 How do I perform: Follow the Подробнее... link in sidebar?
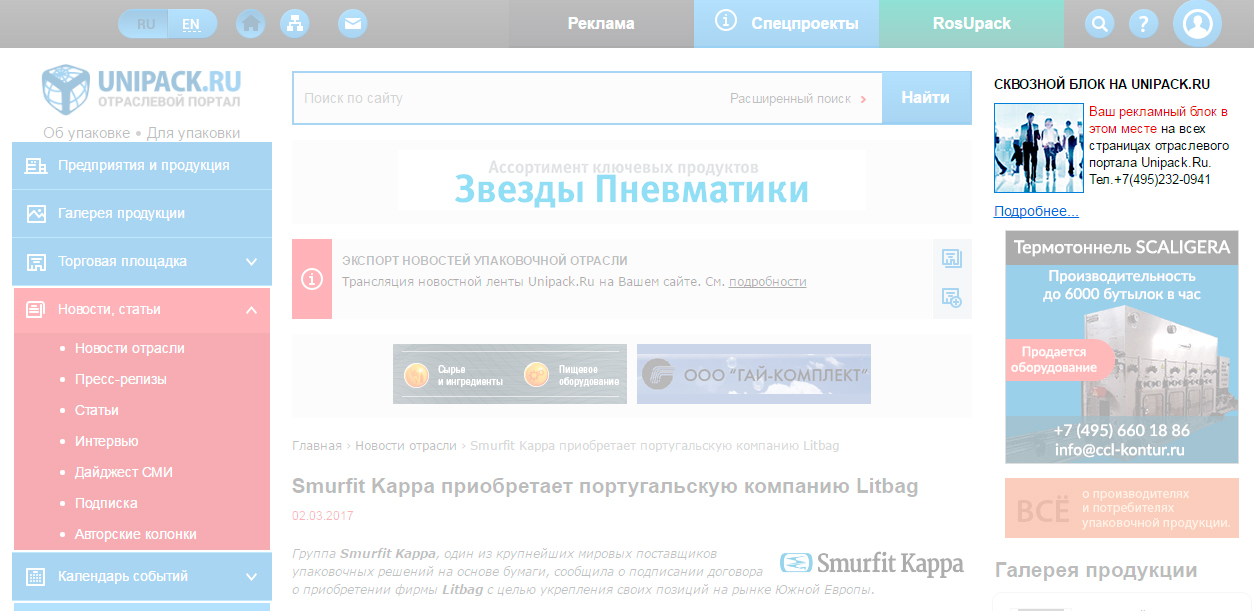pos(1036,212)
